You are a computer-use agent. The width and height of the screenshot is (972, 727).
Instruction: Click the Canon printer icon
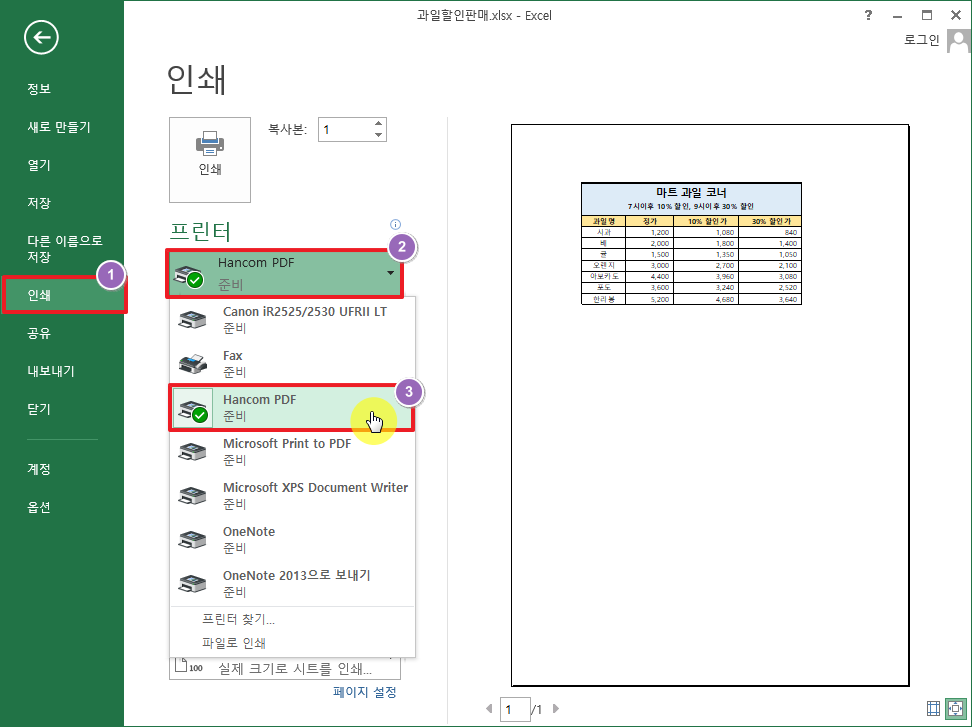pyautogui.click(x=193, y=320)
